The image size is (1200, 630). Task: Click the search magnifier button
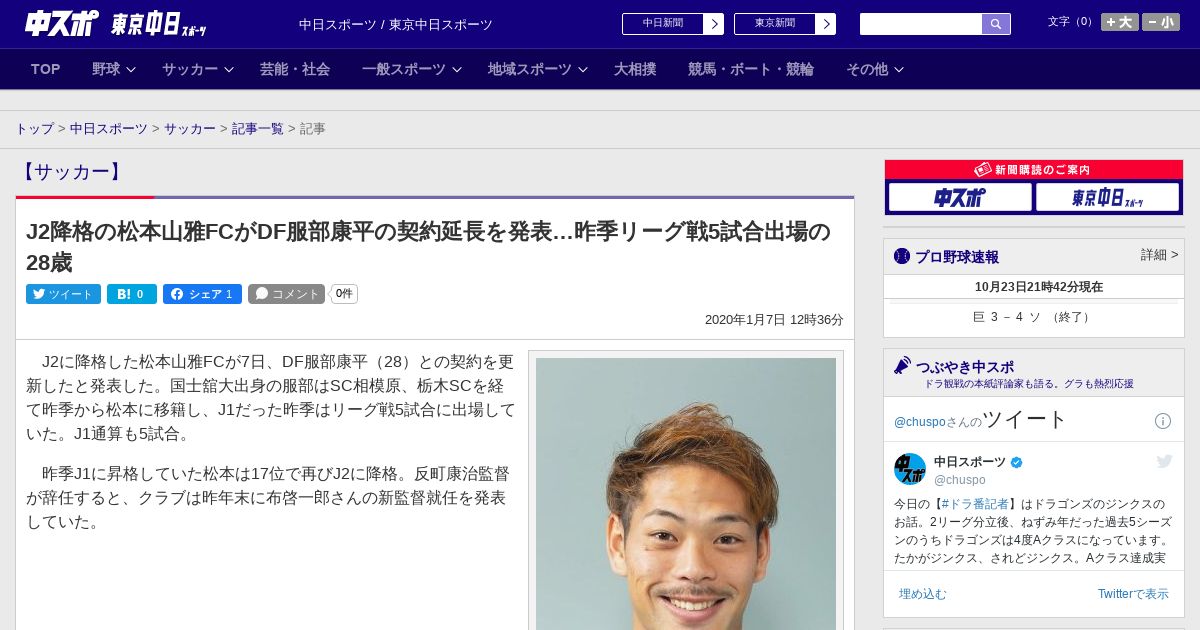click(x=996, y=24)
